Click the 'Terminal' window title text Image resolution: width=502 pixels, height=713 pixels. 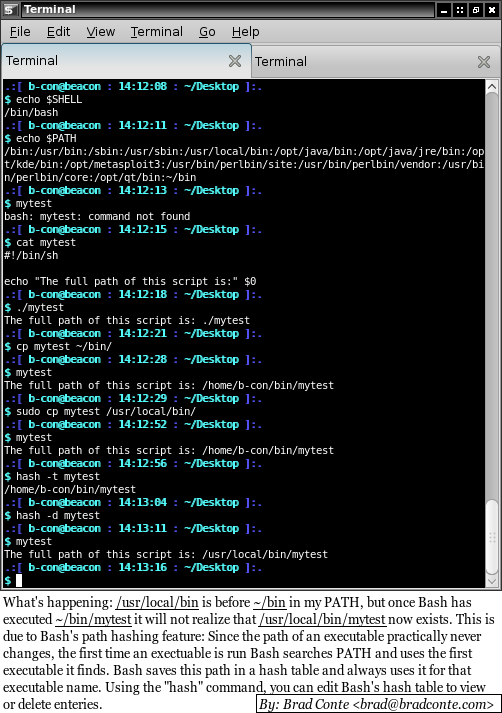(x=50, y=9)
